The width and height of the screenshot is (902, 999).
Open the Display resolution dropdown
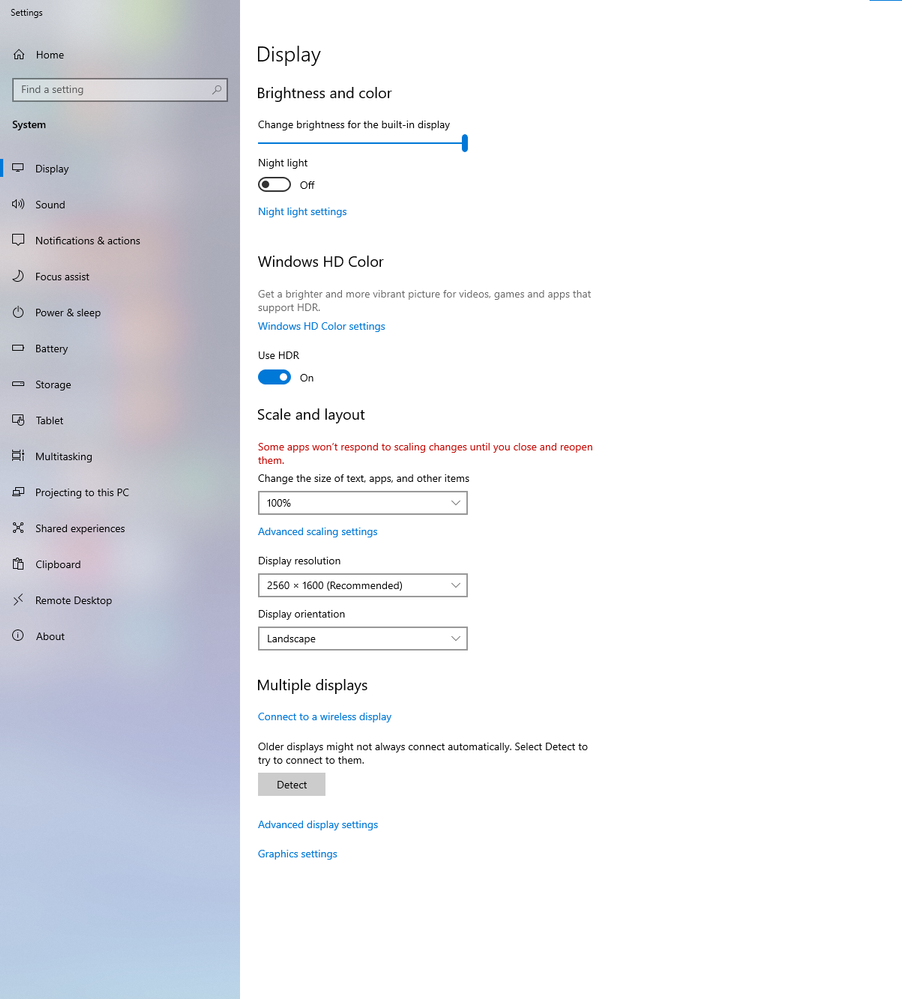pos(362,585)
